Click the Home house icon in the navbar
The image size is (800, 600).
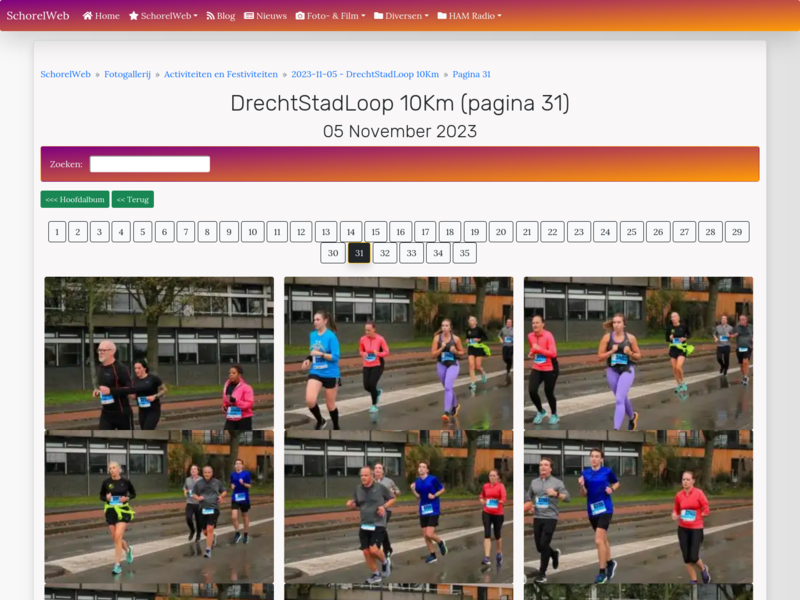87,16
